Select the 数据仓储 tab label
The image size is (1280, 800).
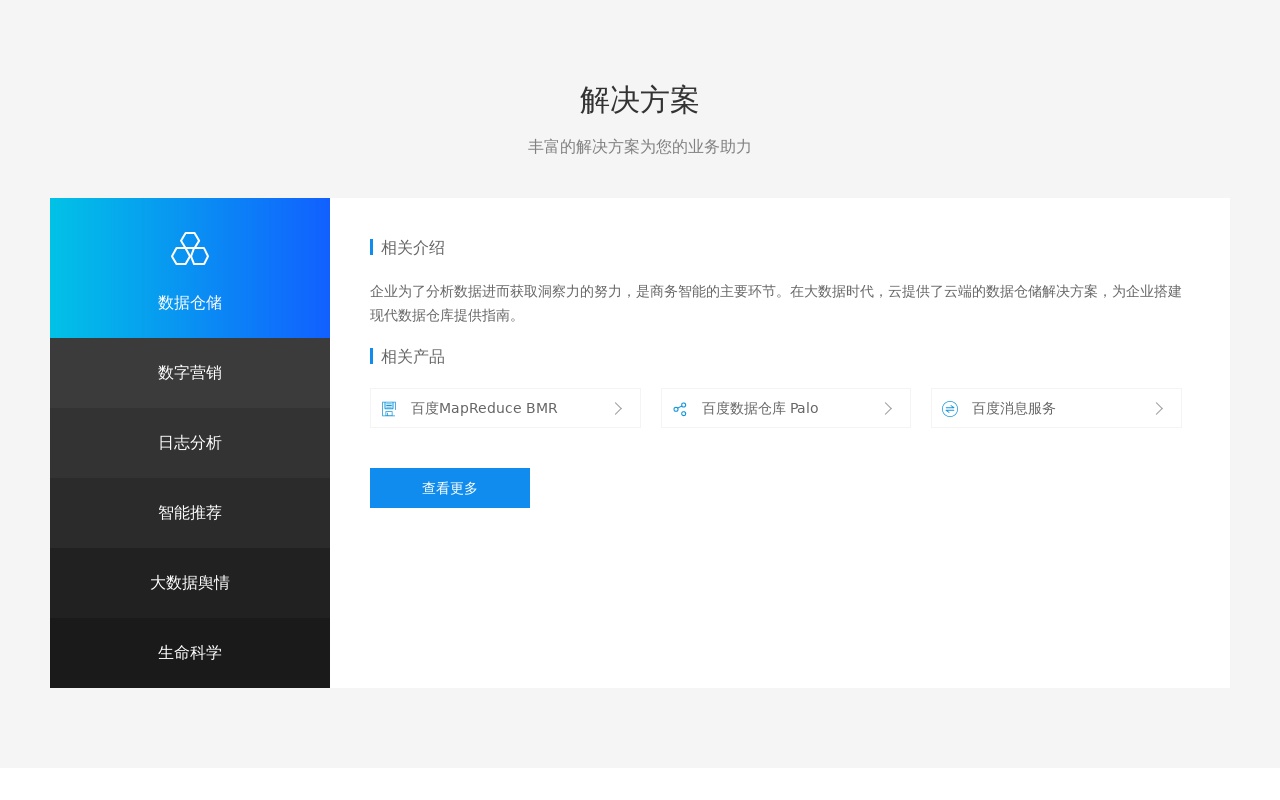190,303
